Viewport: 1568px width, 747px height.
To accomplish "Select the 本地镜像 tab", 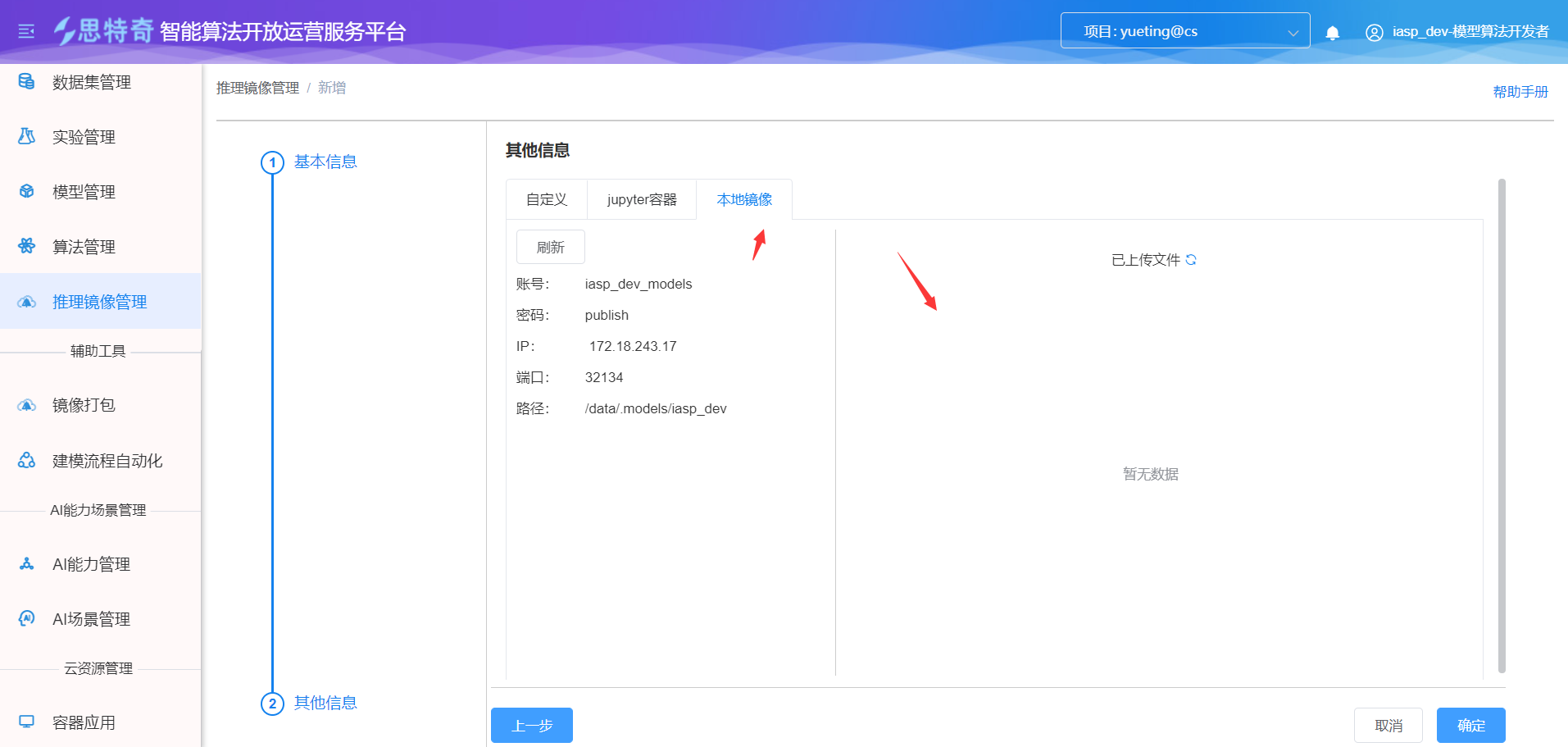I will [x=744, y=199].
